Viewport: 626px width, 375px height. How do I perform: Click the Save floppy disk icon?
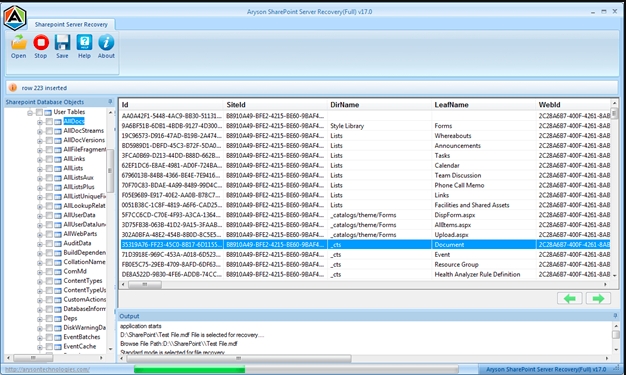pos(62,42)
